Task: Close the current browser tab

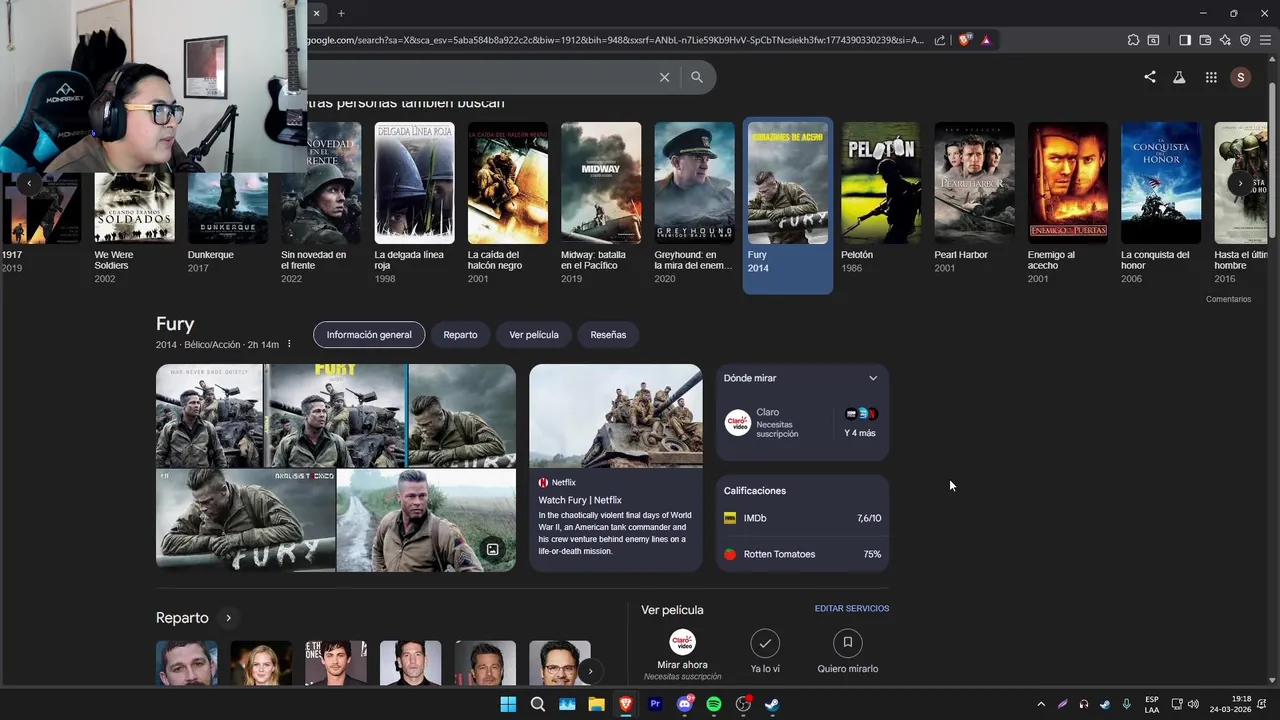Action: pos(316,13)
